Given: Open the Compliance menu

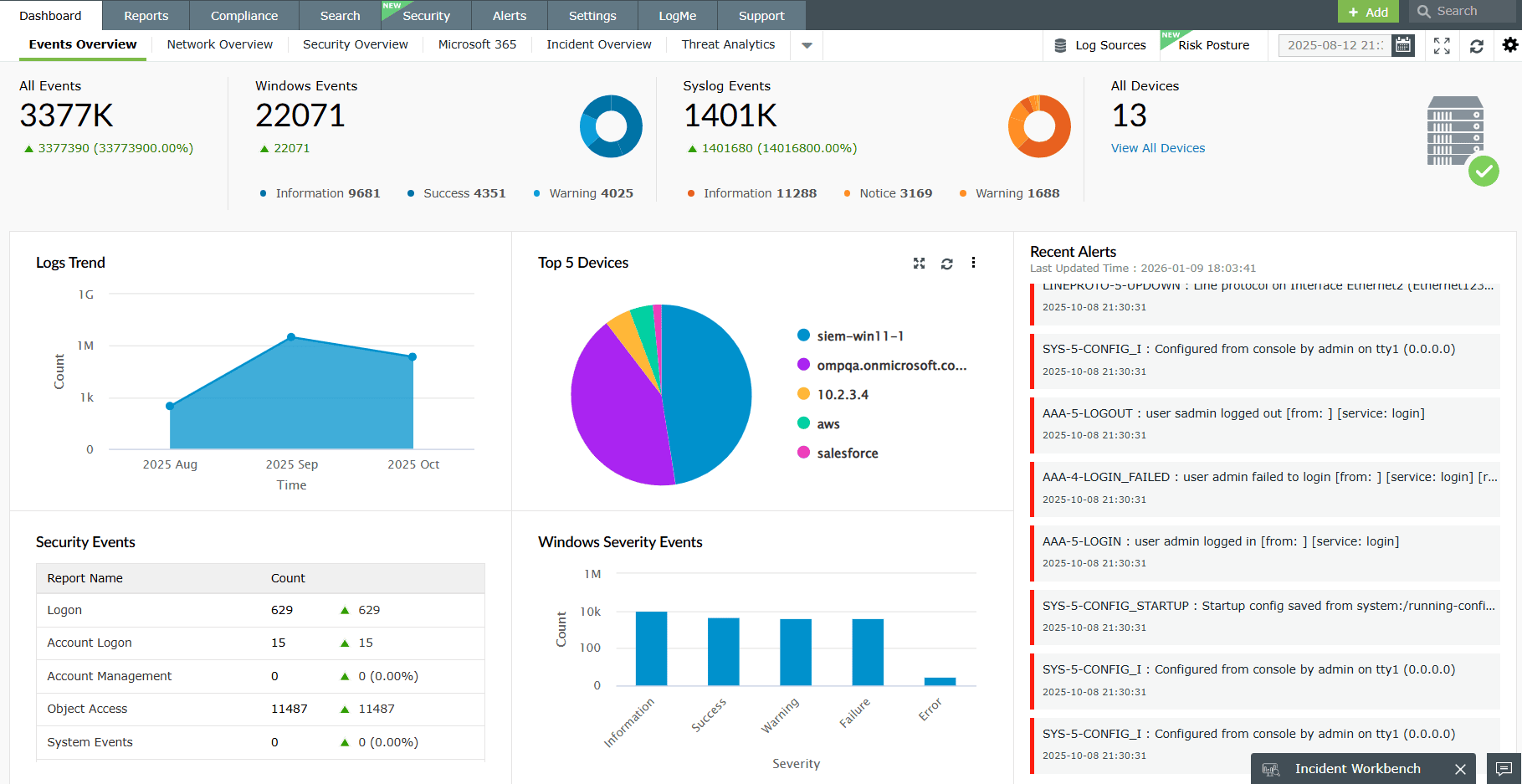Looking at the screenshot, I should click(243, 15).
